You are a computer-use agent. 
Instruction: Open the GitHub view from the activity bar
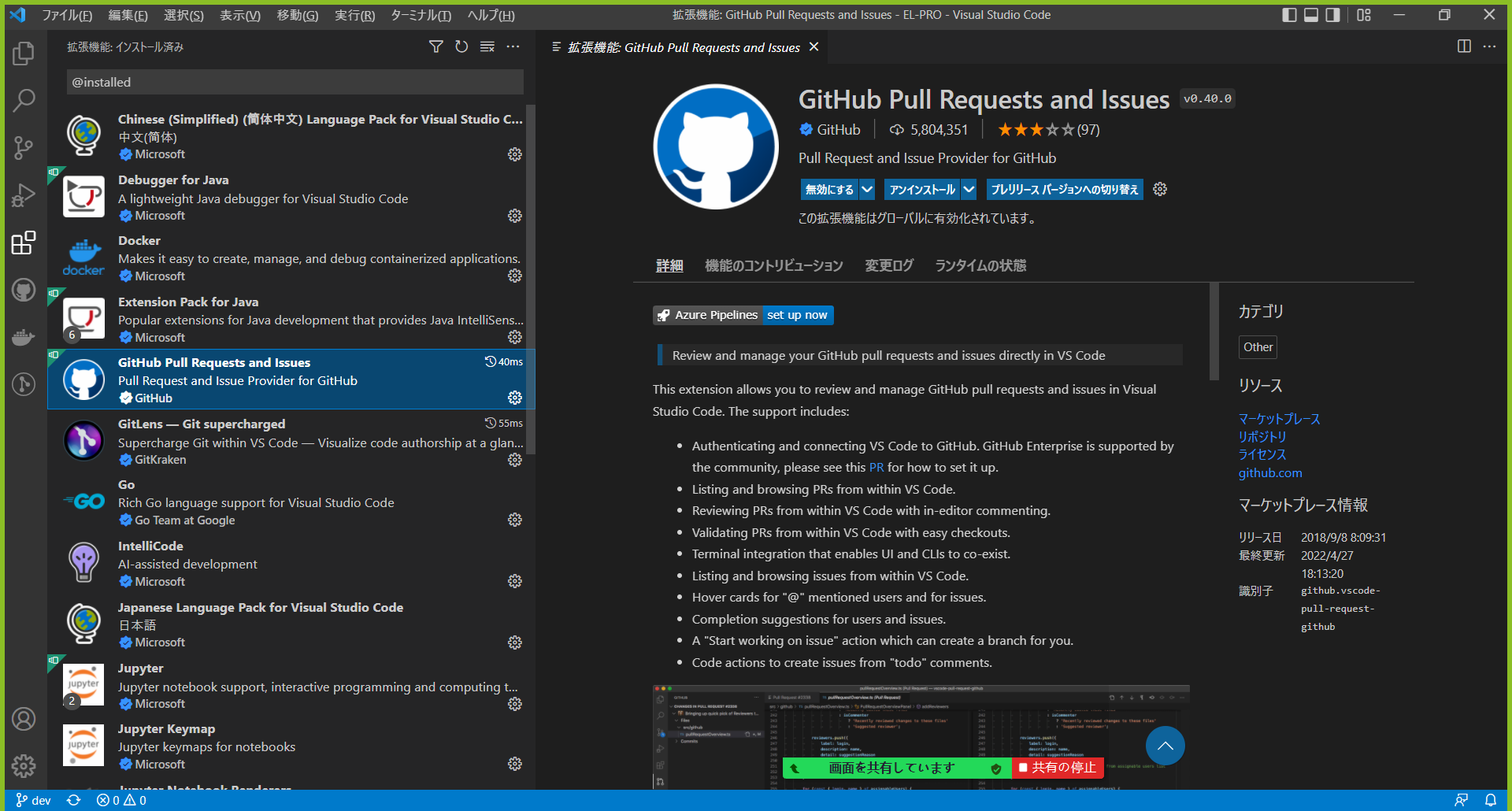[24, 290]
